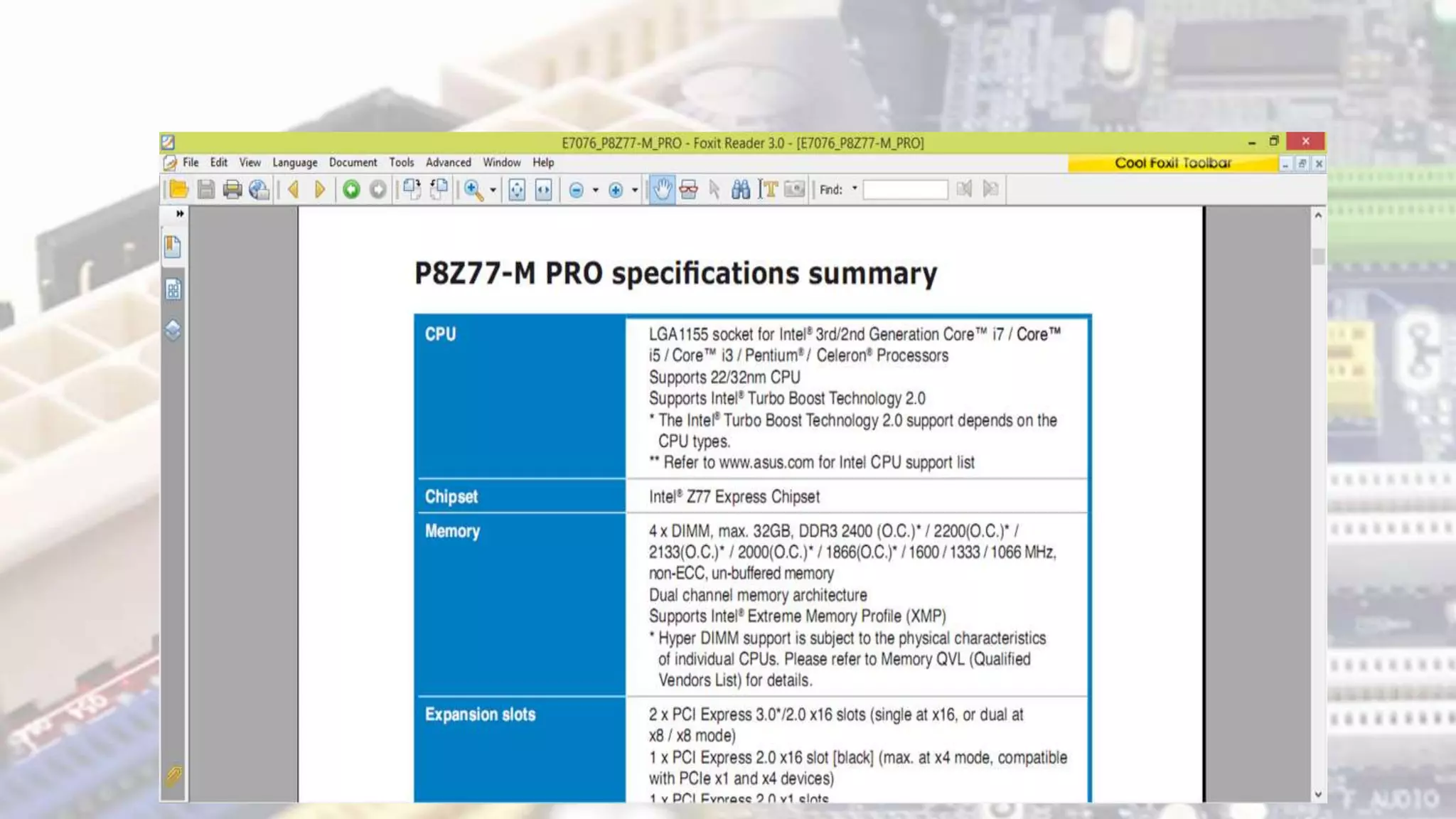Click the Print icon in toolbar
The image size is (1456, 819).
pyautogui.click(x=232, y=189)
